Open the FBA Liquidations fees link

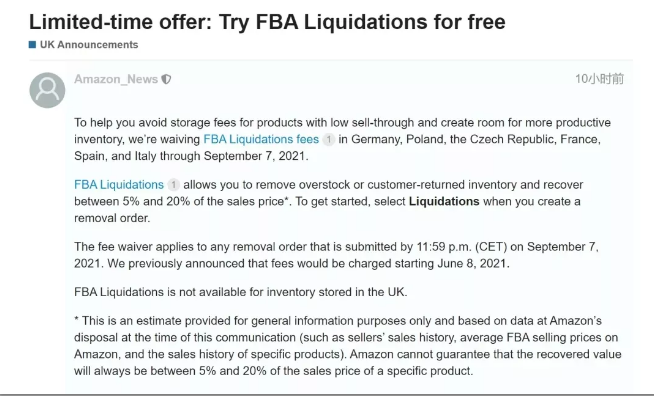tap(261, 139)
